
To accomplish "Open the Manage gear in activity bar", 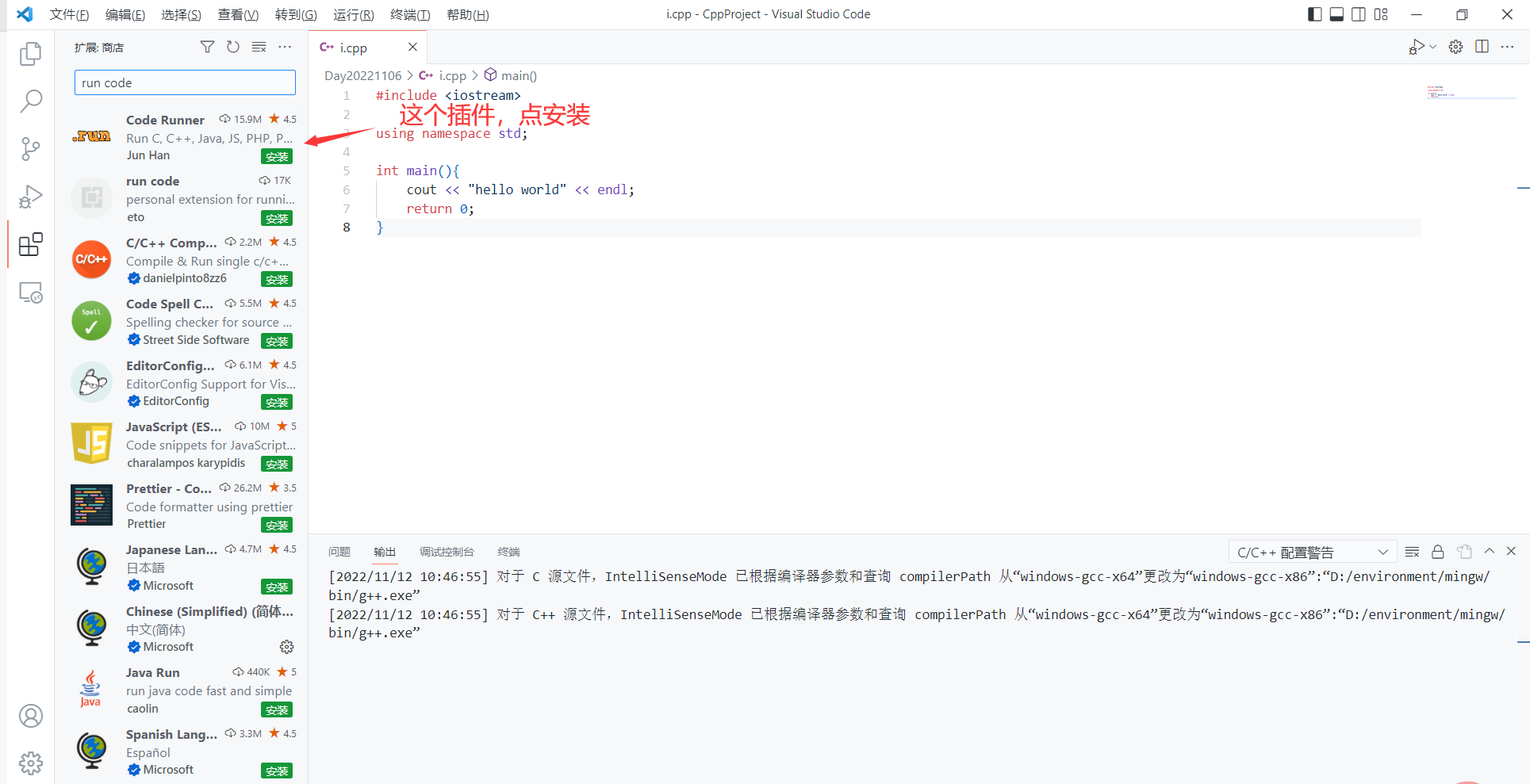I will pyautogui.click(x=30, y=763).
